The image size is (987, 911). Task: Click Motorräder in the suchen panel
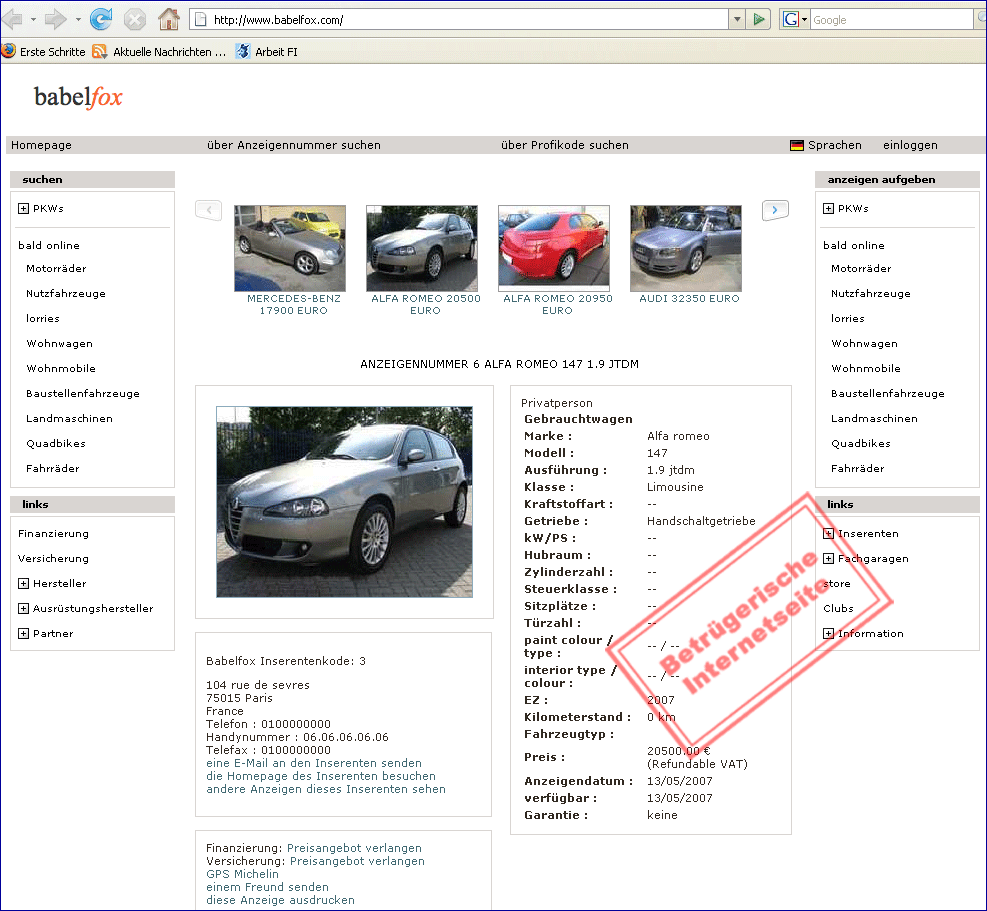click(56, 269)
